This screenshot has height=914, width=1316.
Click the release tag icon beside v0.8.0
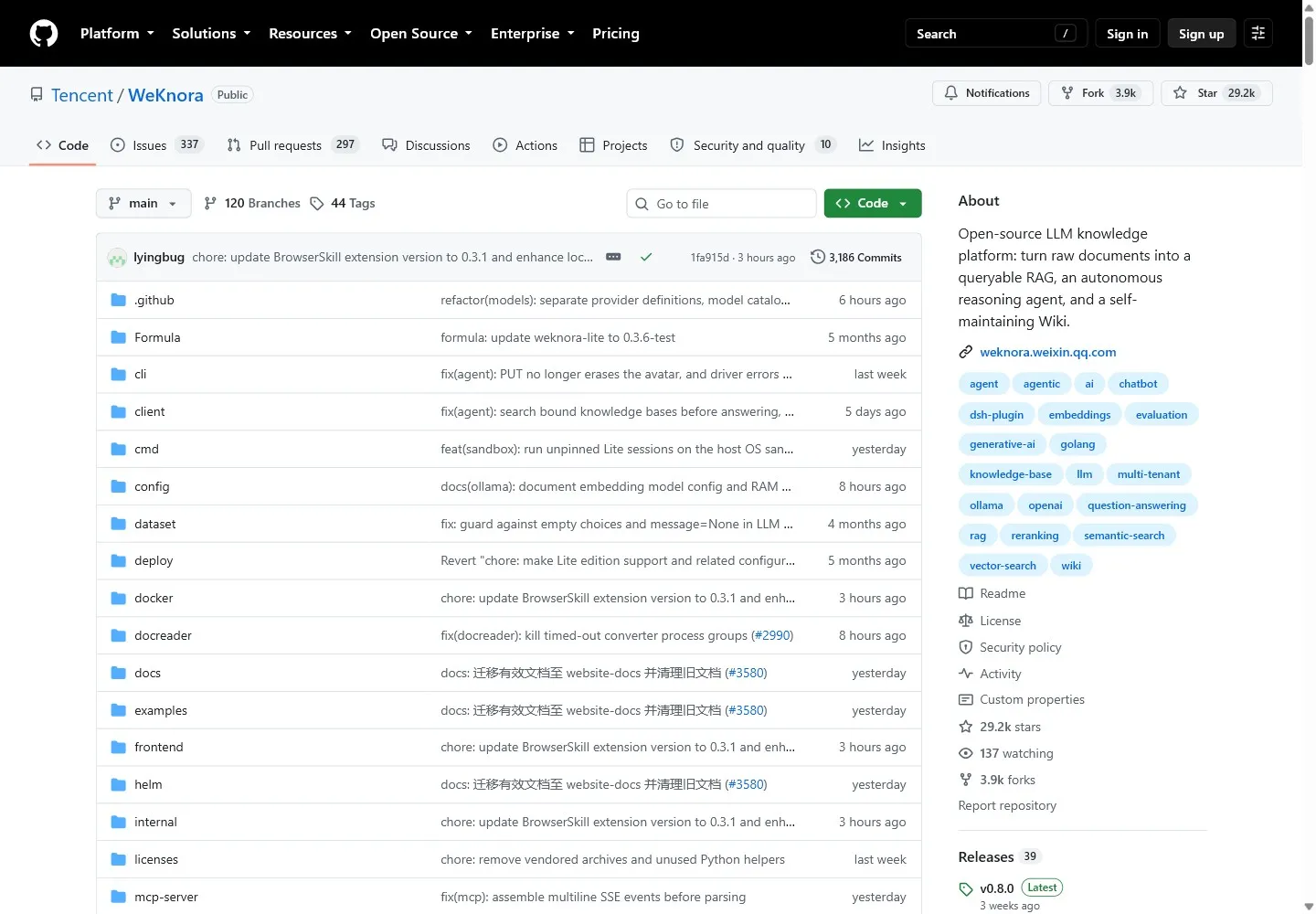[966, 889]
